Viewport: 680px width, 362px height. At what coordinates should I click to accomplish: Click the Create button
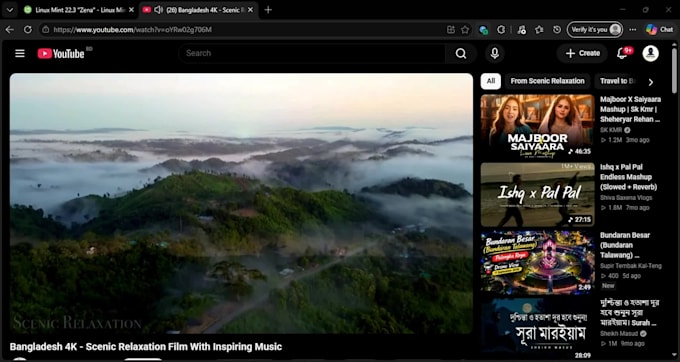[x=582, y=53]
